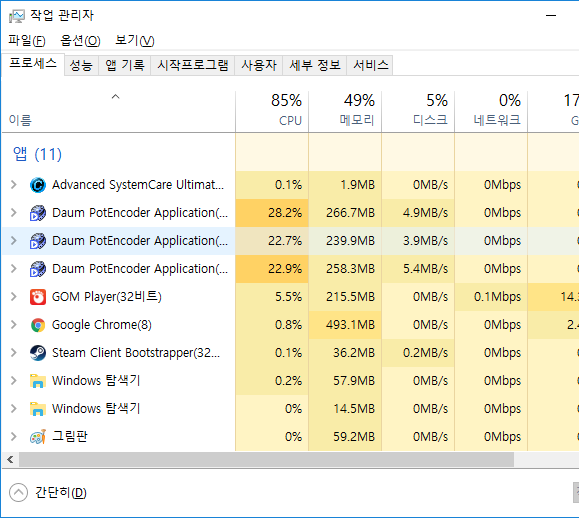This screenshot has height=518, width=579.
Task: Sort by the 이름 column header
Action: click(118, 111)
